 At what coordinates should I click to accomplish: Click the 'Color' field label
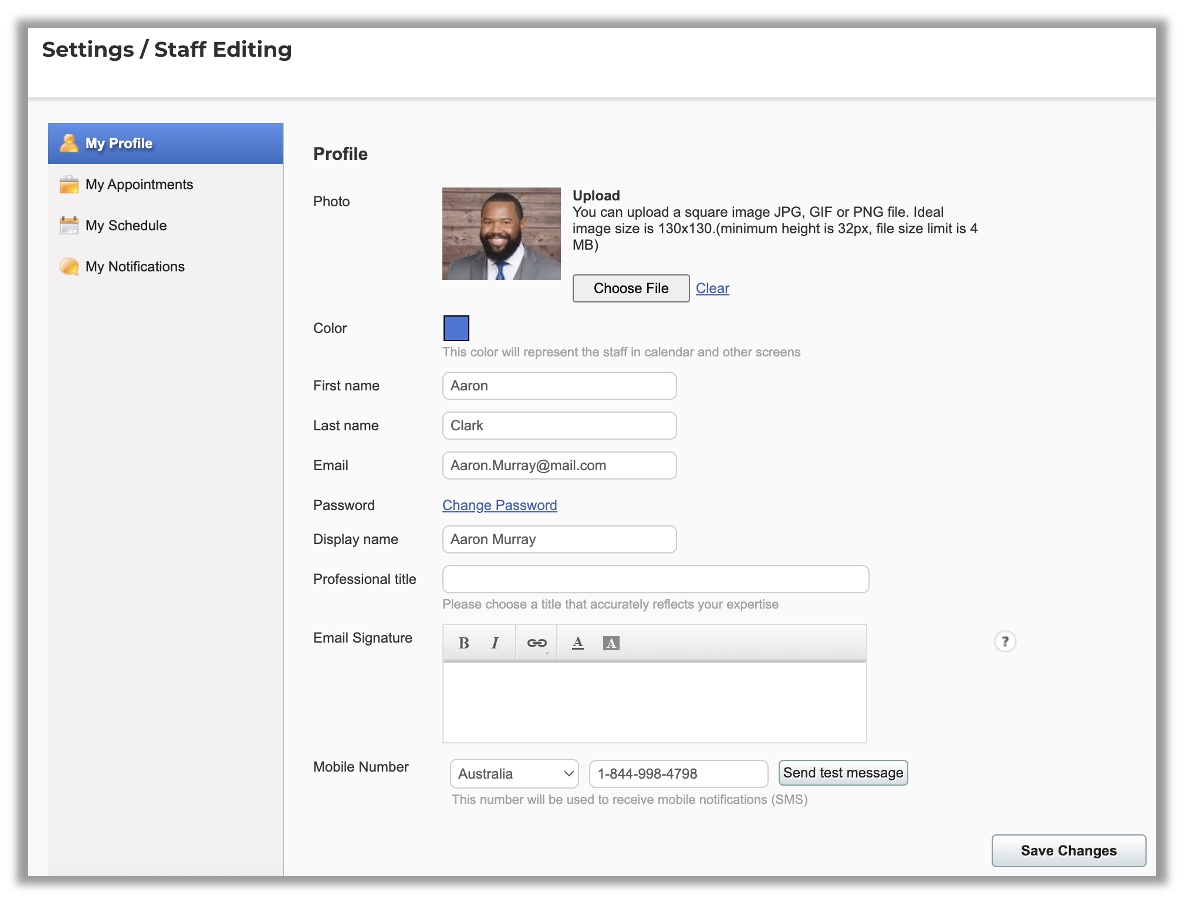(x=330, y=328)
